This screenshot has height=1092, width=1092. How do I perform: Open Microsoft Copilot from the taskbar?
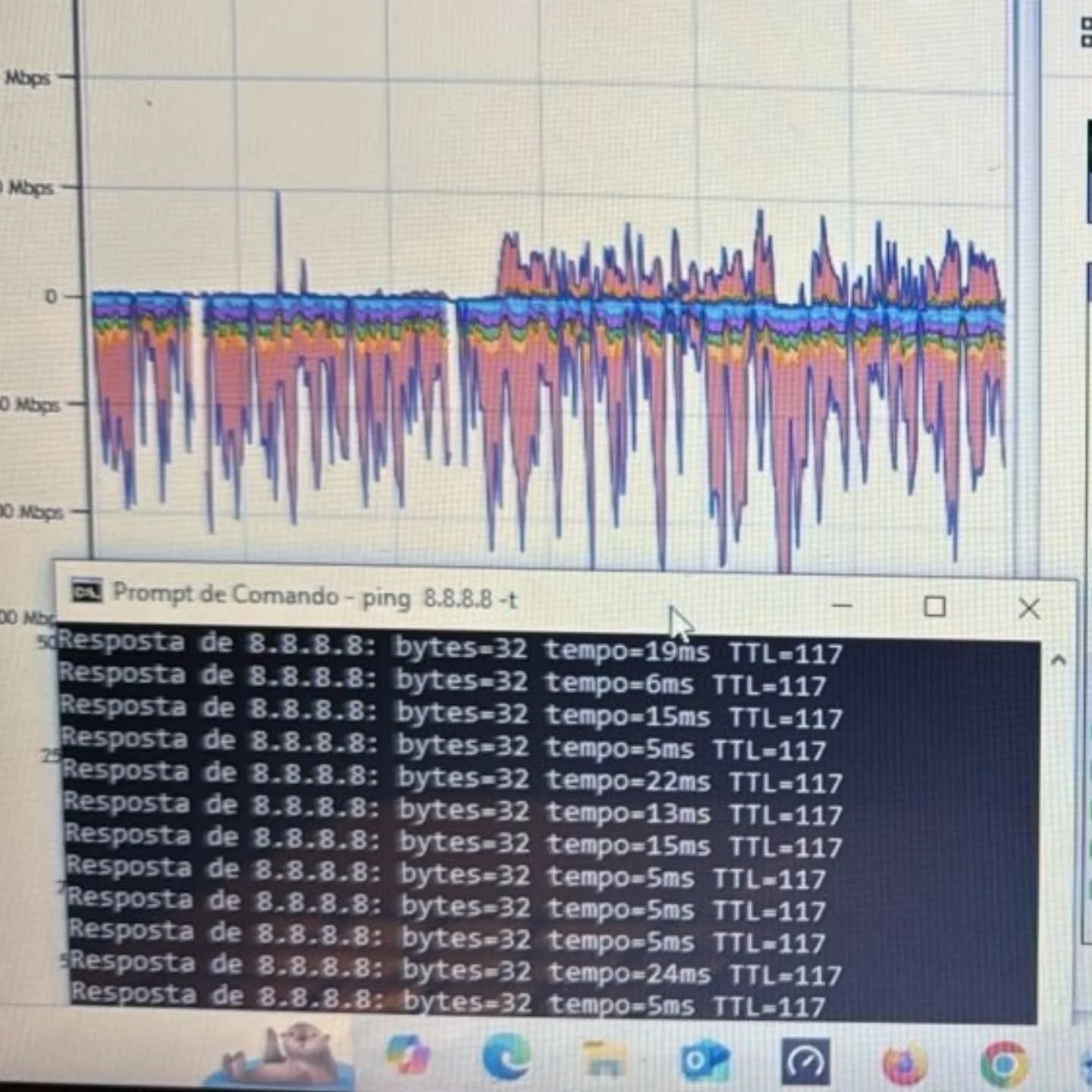pos(408,1056)
